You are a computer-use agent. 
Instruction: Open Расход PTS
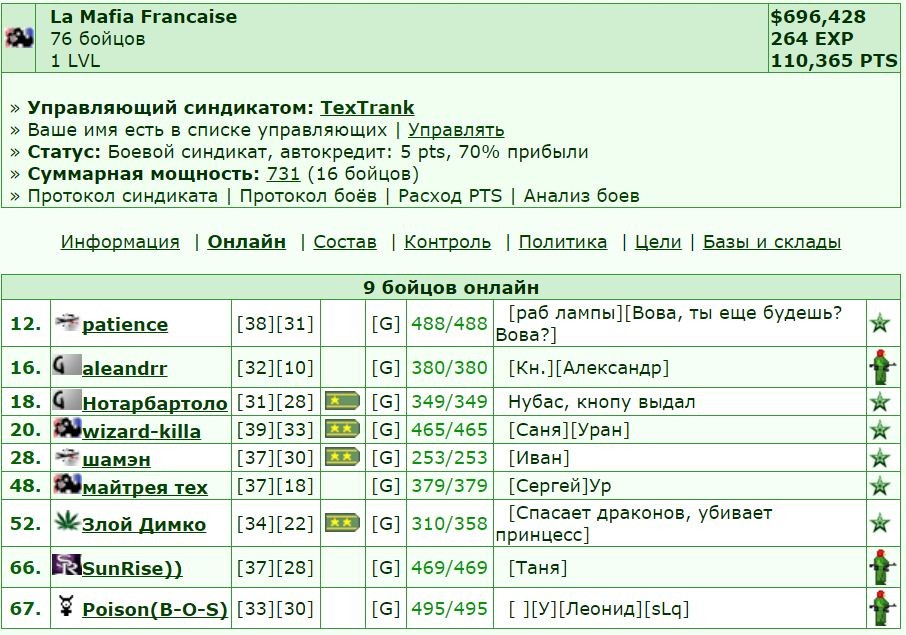[450, 195]
